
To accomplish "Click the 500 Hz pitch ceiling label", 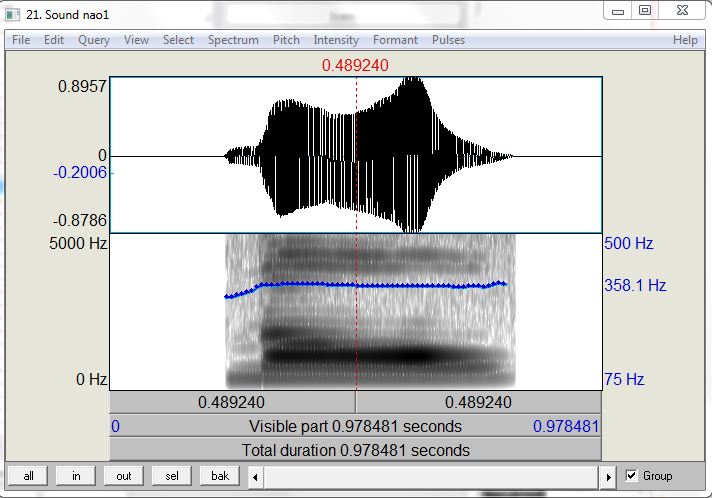I will pos(628,243).
